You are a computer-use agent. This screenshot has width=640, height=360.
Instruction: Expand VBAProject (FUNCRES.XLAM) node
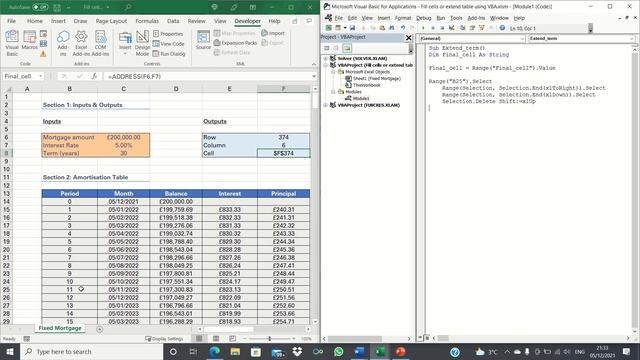pyautogui.click(x=326, y=105)
